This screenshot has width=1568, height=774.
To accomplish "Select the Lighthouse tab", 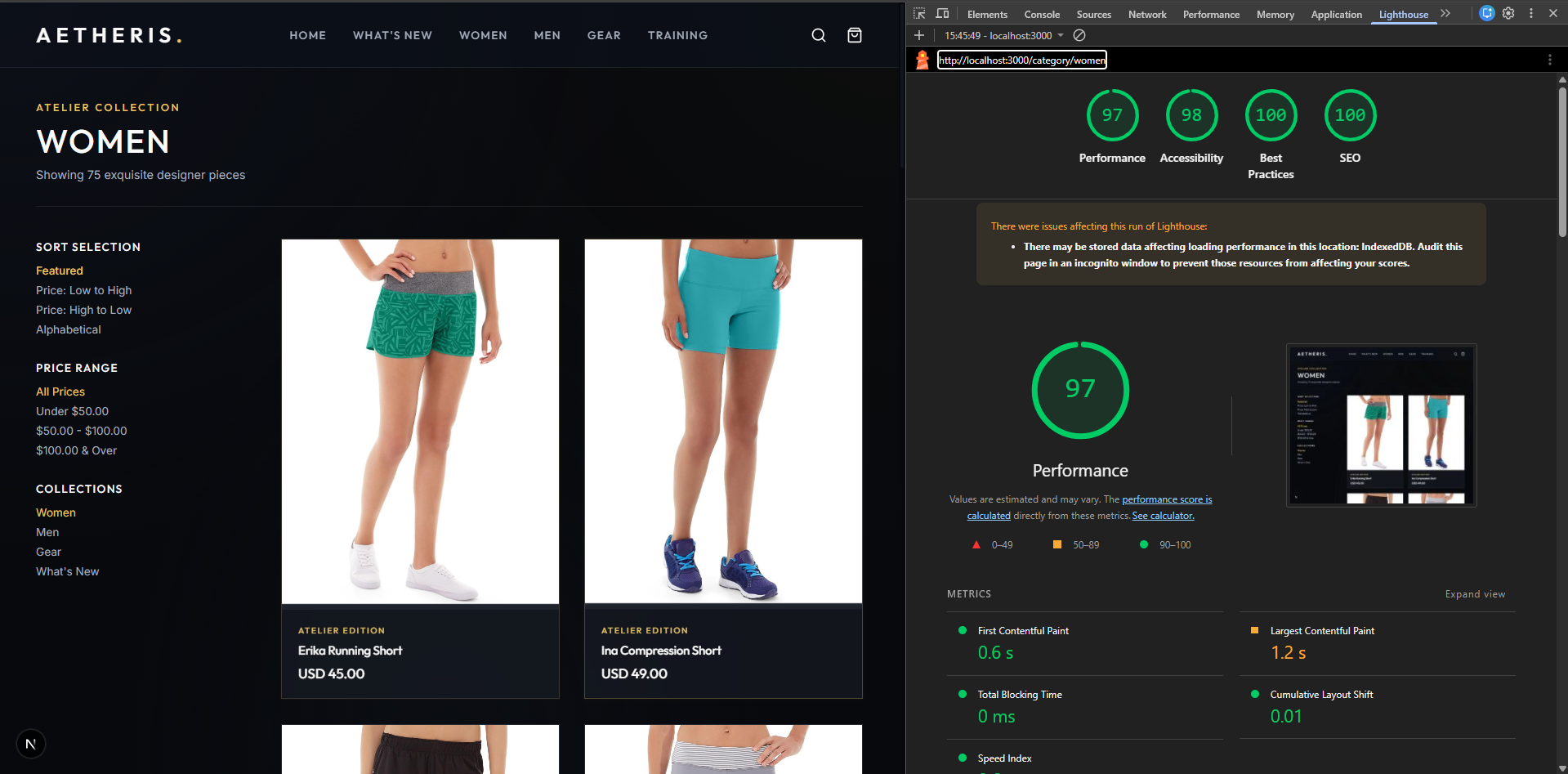I will tap(1404, 15).
